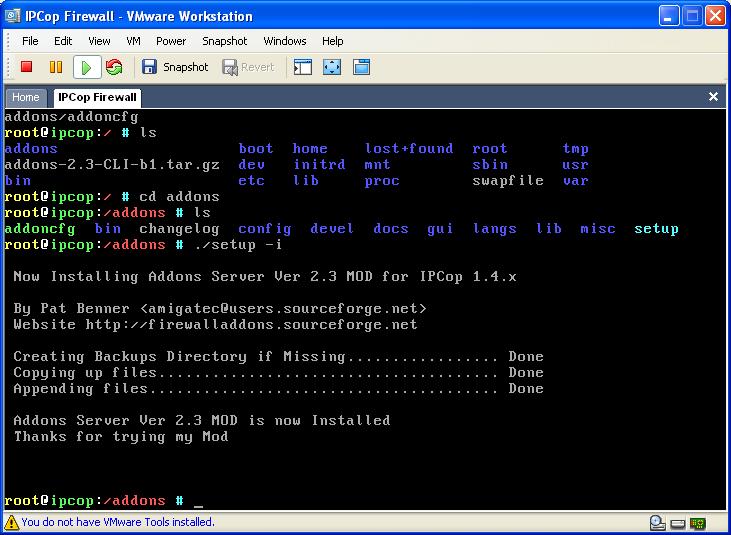Click the http://firewalladdons.sourceforge.net website text
Screen dimensions: 731x535
pos(252,324)
